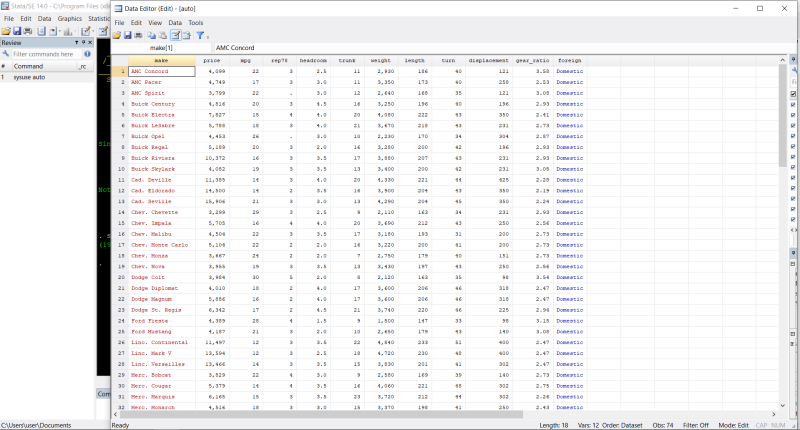Expand dropdown arrow beside Filter funnel icon
This screenshot has height=430, width=800.
[x=208, y=36]
